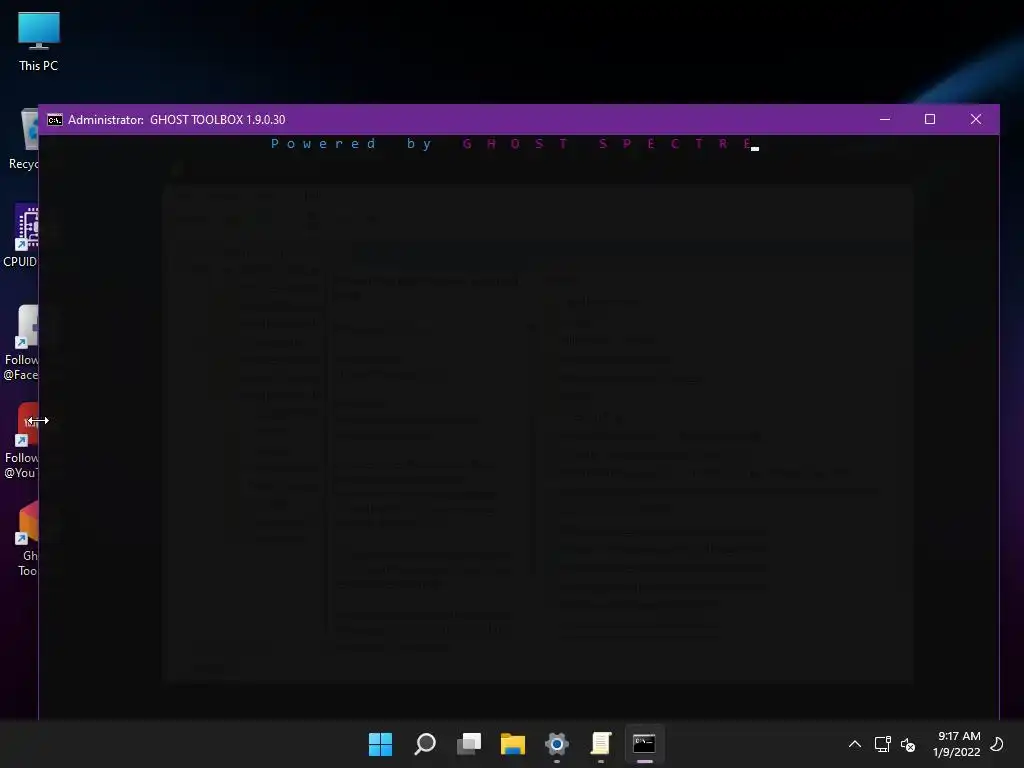Viewport: 1024px width, 768px height.
Task: Show hidden system tray icons
Action: click(854, 744)
